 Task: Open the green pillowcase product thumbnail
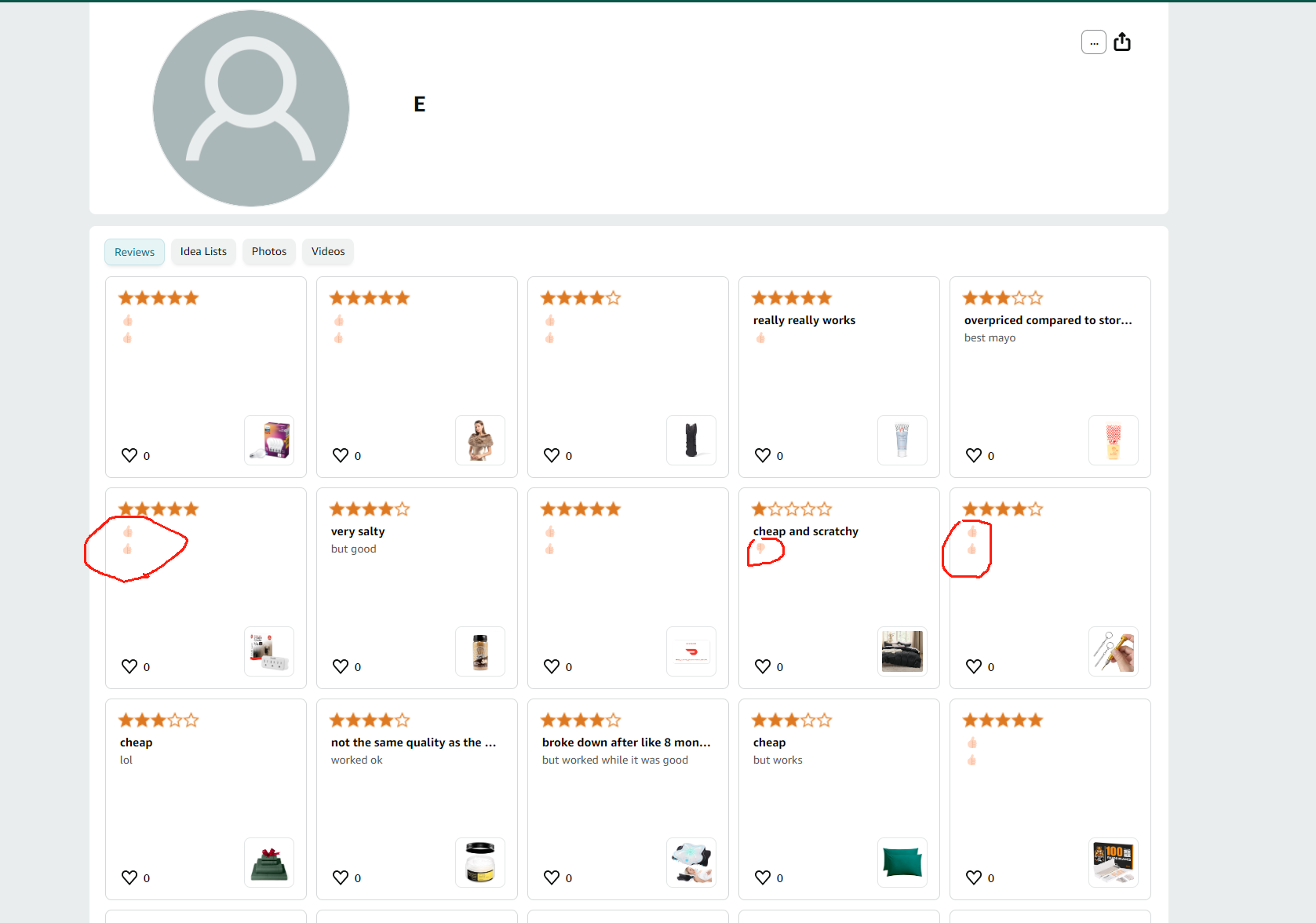902,863
